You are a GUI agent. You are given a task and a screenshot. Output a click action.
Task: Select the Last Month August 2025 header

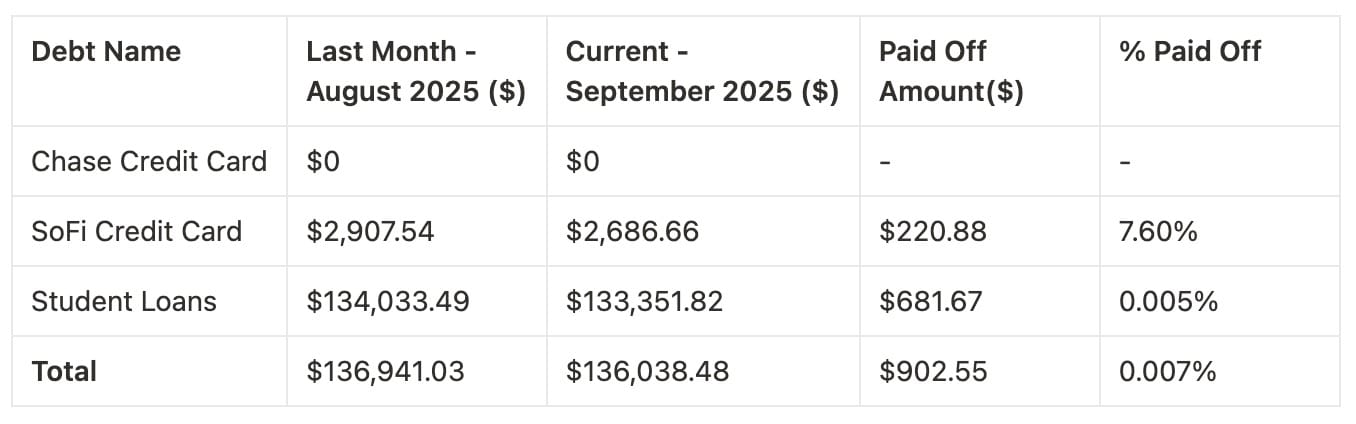tap(415, 72)
